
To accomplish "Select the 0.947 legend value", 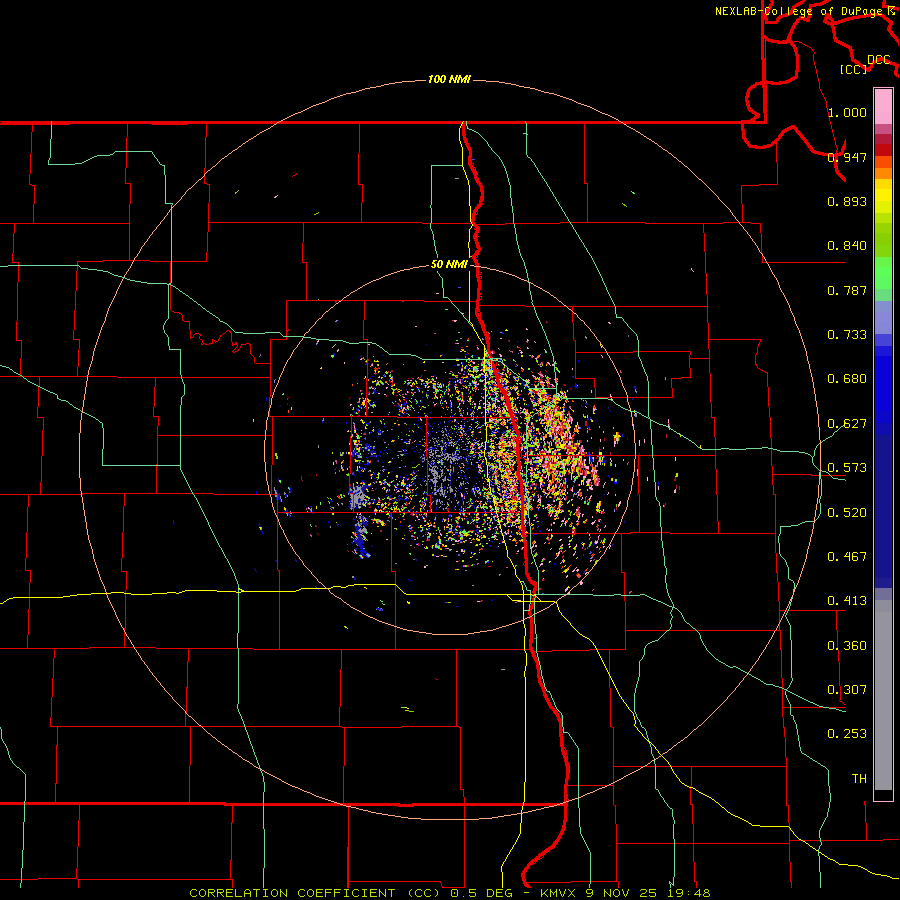I will [847, 157].
